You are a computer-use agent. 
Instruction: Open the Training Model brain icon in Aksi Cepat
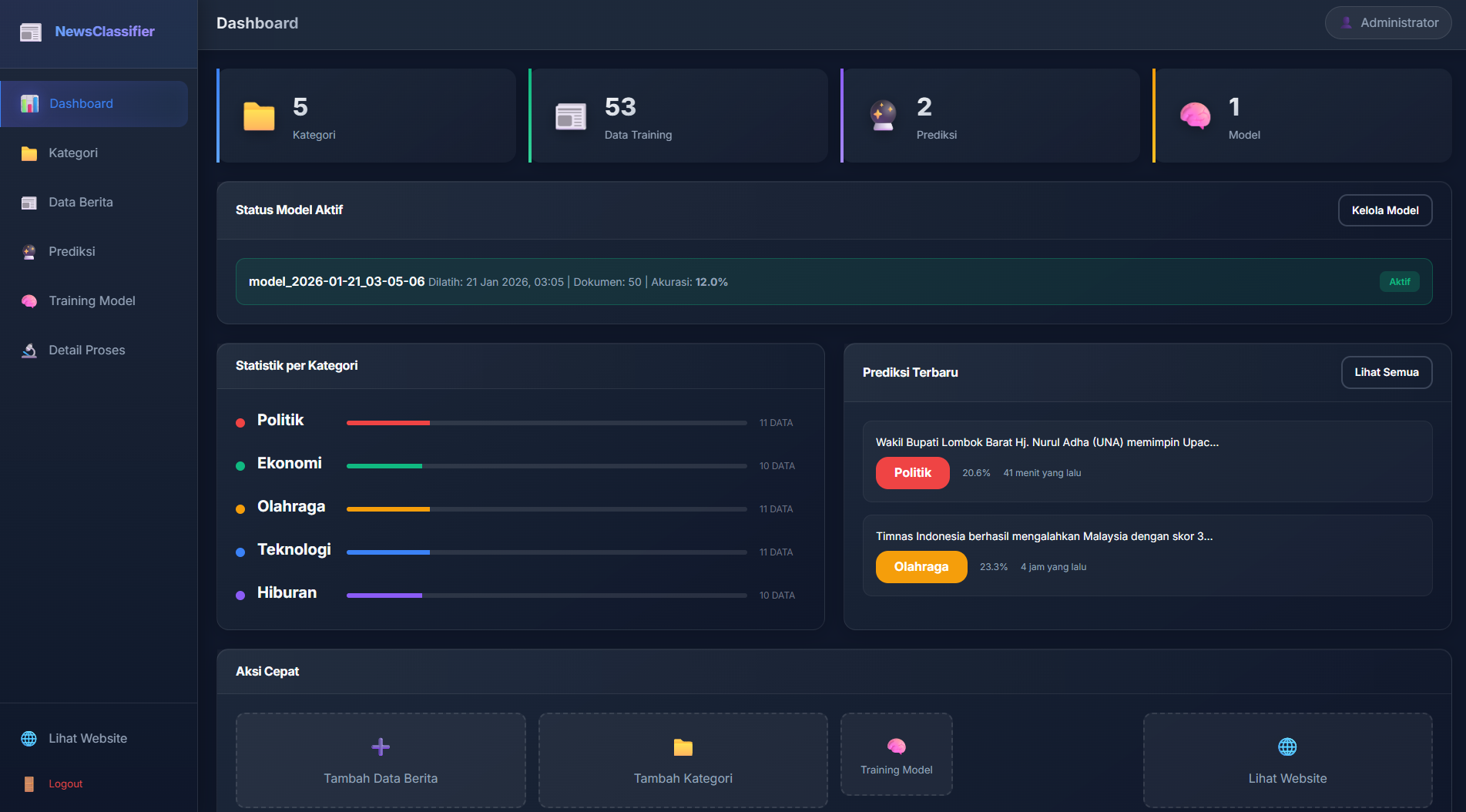[896, 746]
